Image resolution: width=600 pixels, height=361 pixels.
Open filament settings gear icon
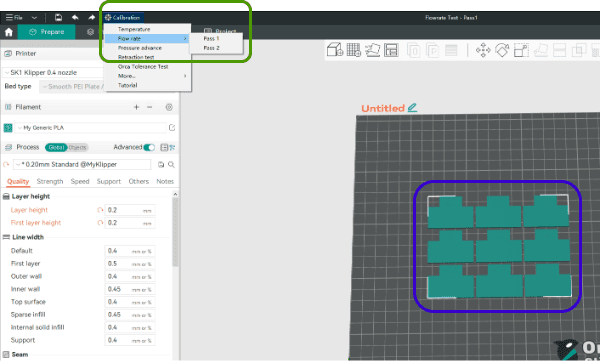(169, 107)
